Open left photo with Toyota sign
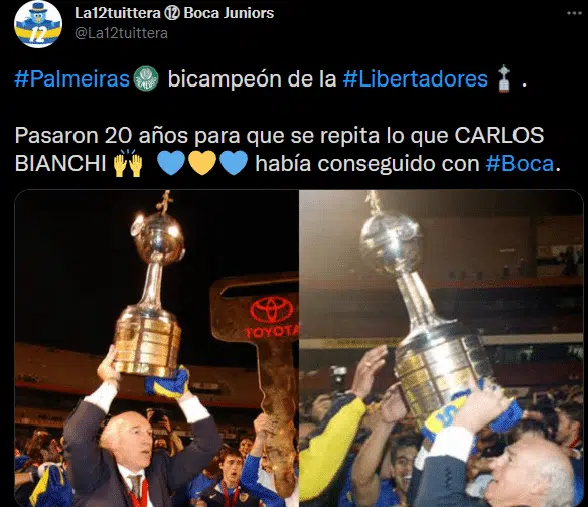Viewport: 588px width, 507px height. click(x=156, y=348)
